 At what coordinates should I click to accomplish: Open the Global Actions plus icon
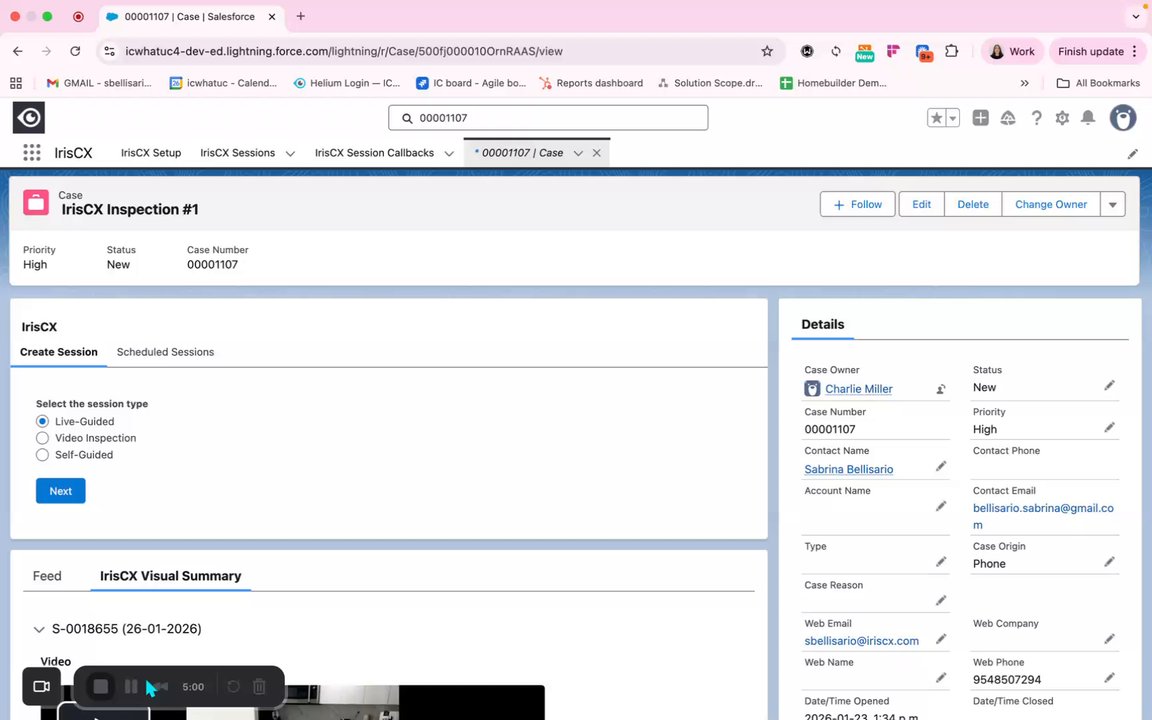pyautogui.click(x=980, y=118)
